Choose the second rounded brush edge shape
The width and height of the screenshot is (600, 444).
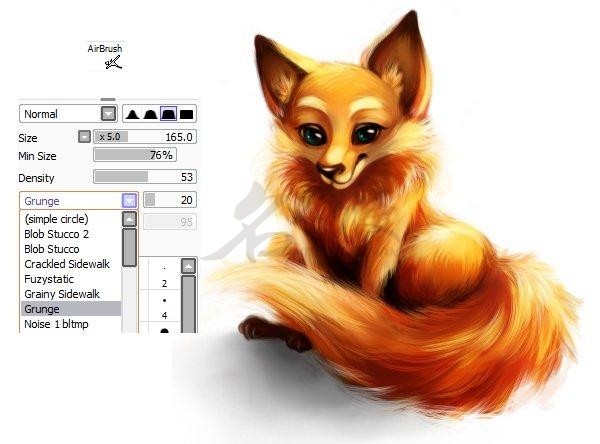pos(150,114)
